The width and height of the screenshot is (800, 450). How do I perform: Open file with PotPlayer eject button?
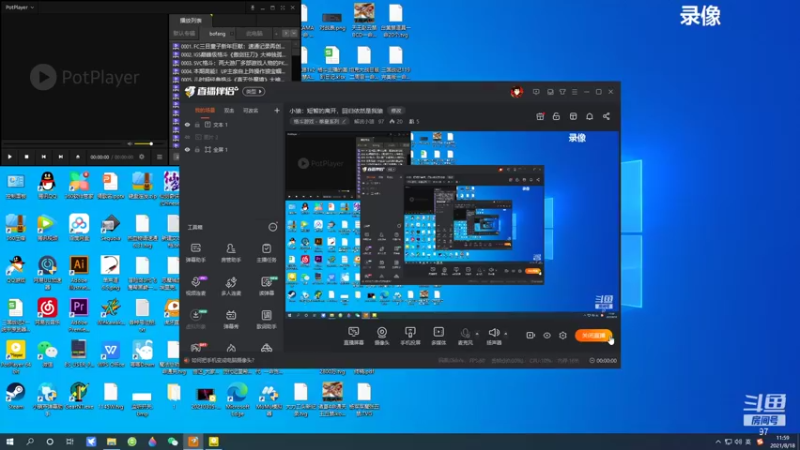point(78,157)
